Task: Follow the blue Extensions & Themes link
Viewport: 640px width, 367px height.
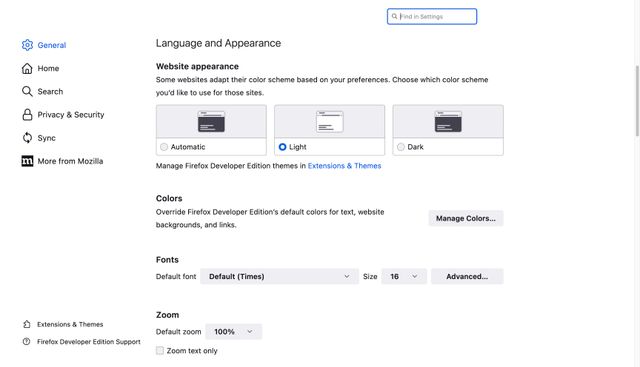Action: (344, 166)
